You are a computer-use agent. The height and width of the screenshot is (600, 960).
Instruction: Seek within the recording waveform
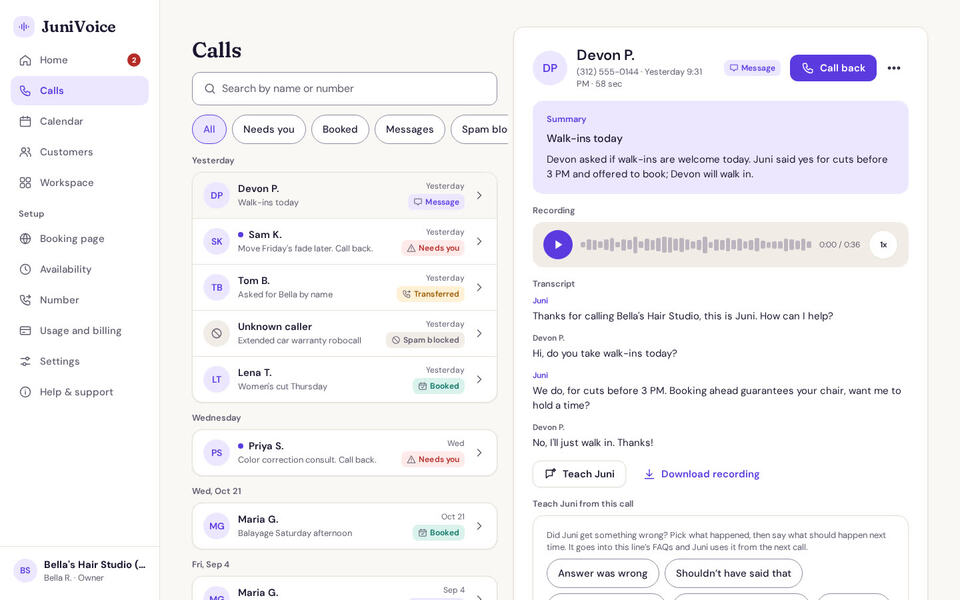click(x=696, y=244)
